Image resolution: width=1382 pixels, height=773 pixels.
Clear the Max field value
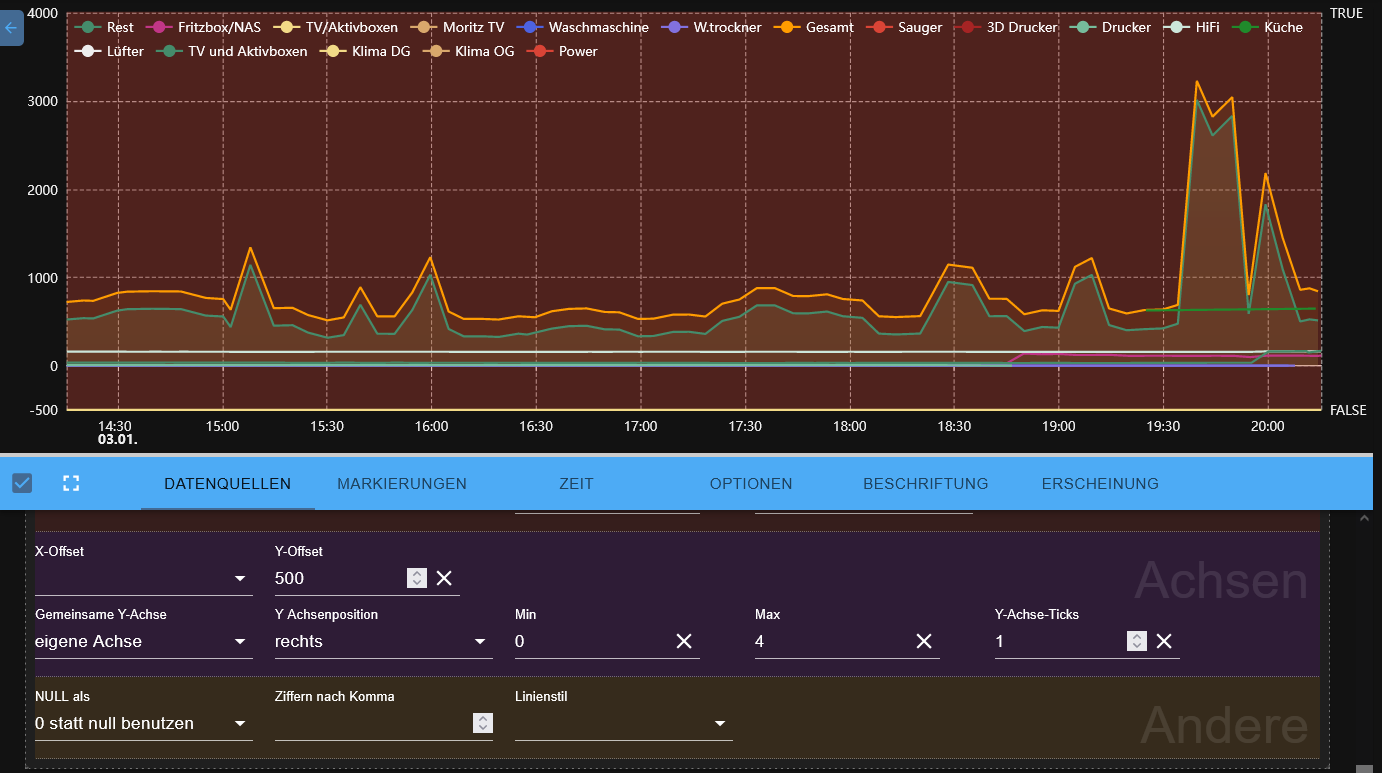tap(924, 641)
